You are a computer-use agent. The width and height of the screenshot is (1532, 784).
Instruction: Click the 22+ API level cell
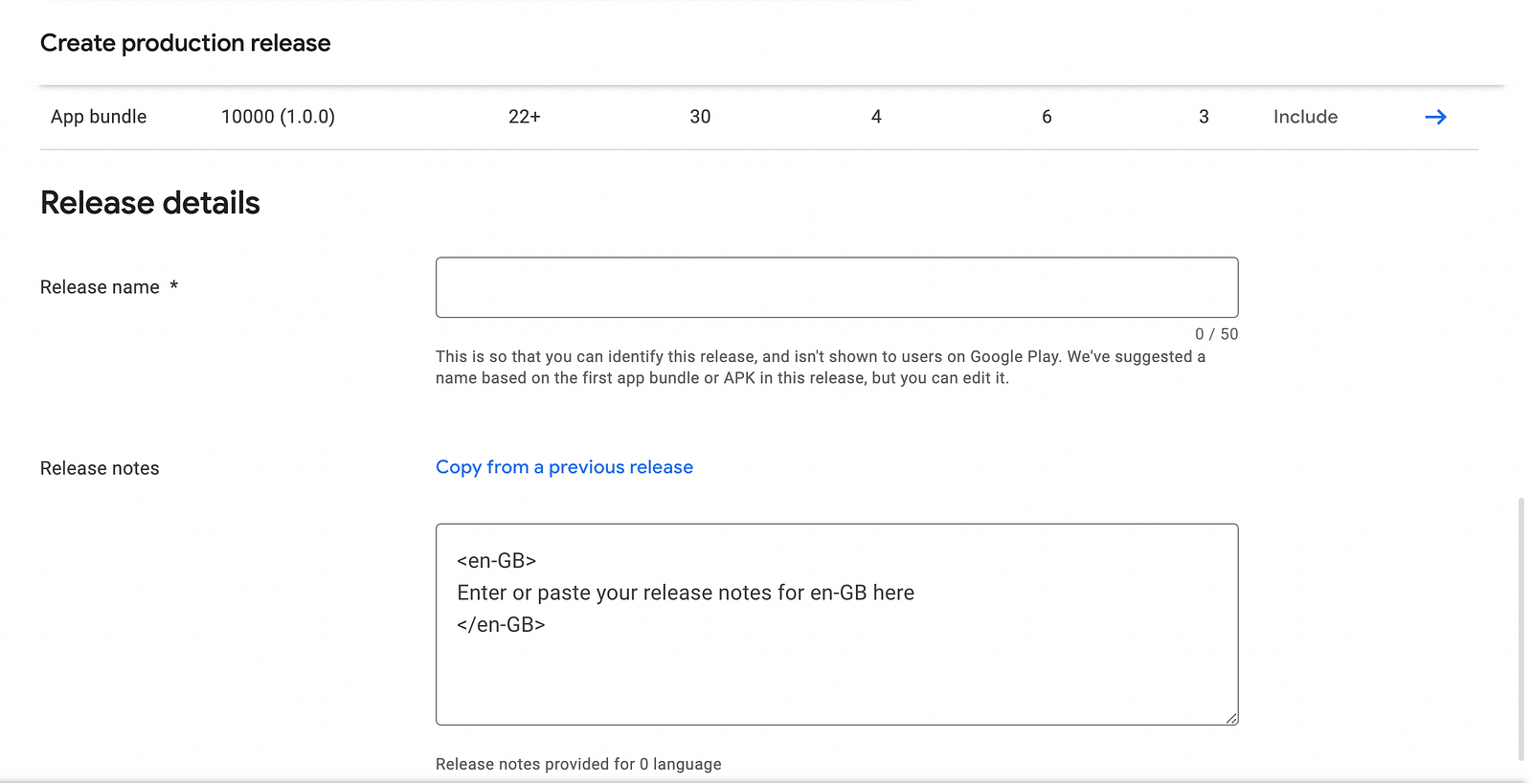524,117
